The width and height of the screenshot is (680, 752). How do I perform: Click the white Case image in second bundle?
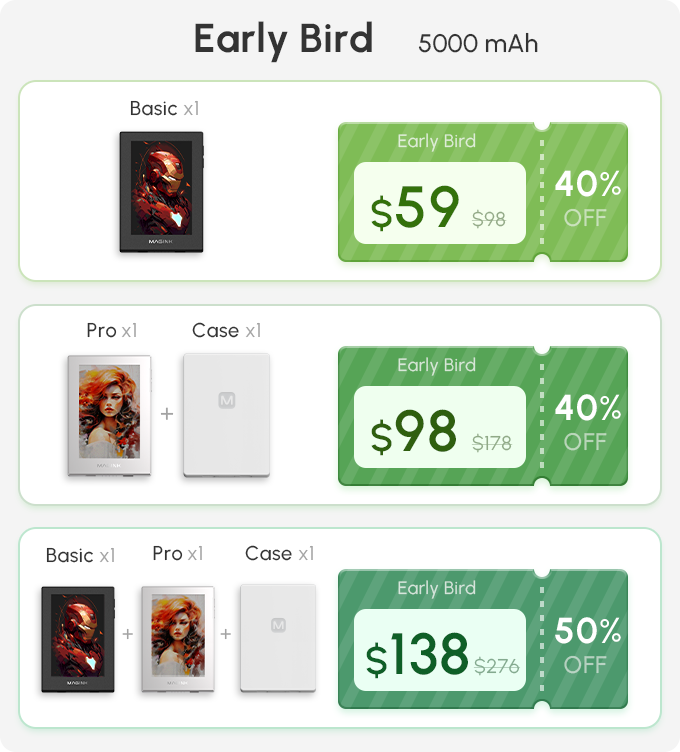(x=226, y=415)
